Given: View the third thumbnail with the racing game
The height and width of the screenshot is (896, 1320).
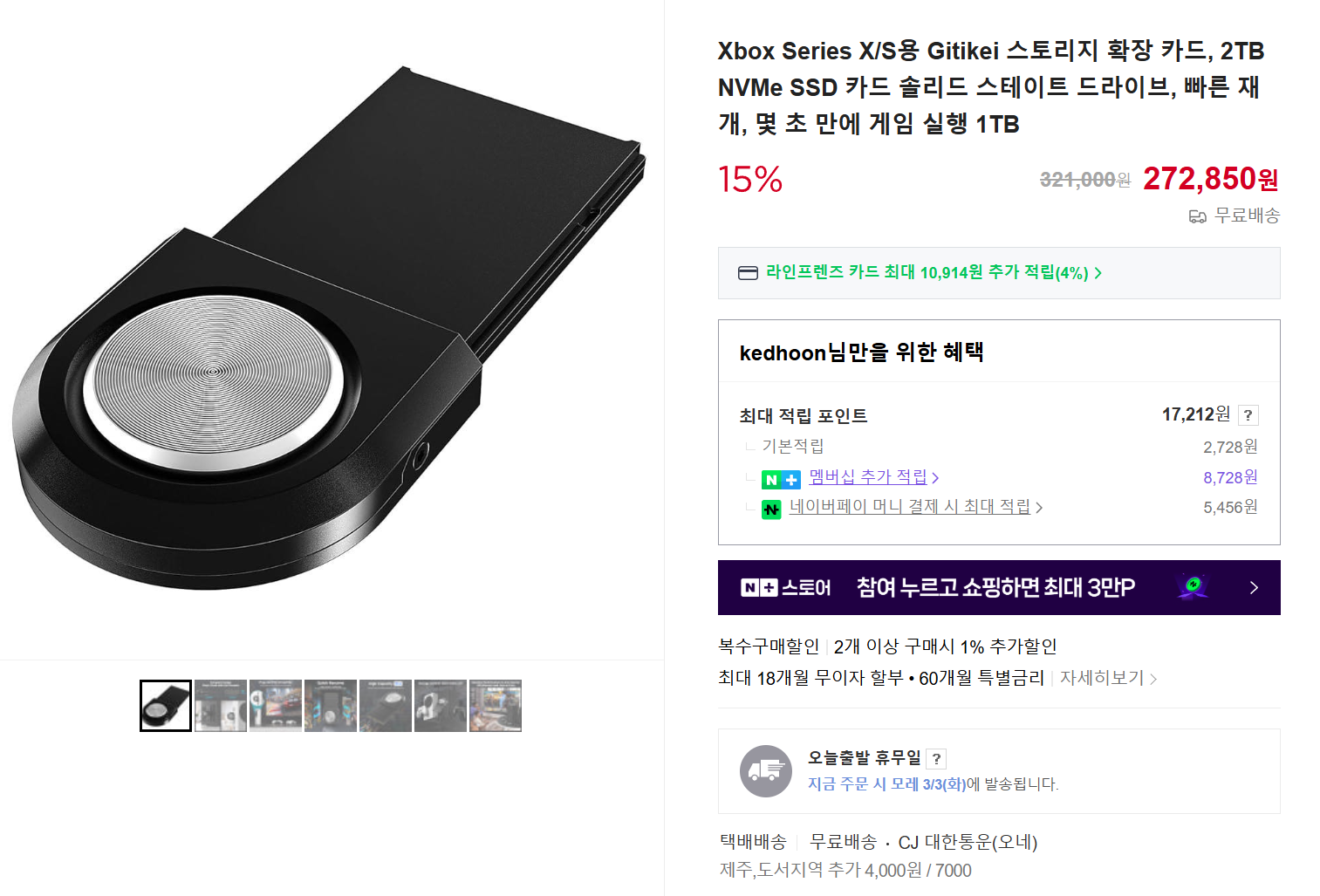Looking at the screenshot, I should 276,706.
